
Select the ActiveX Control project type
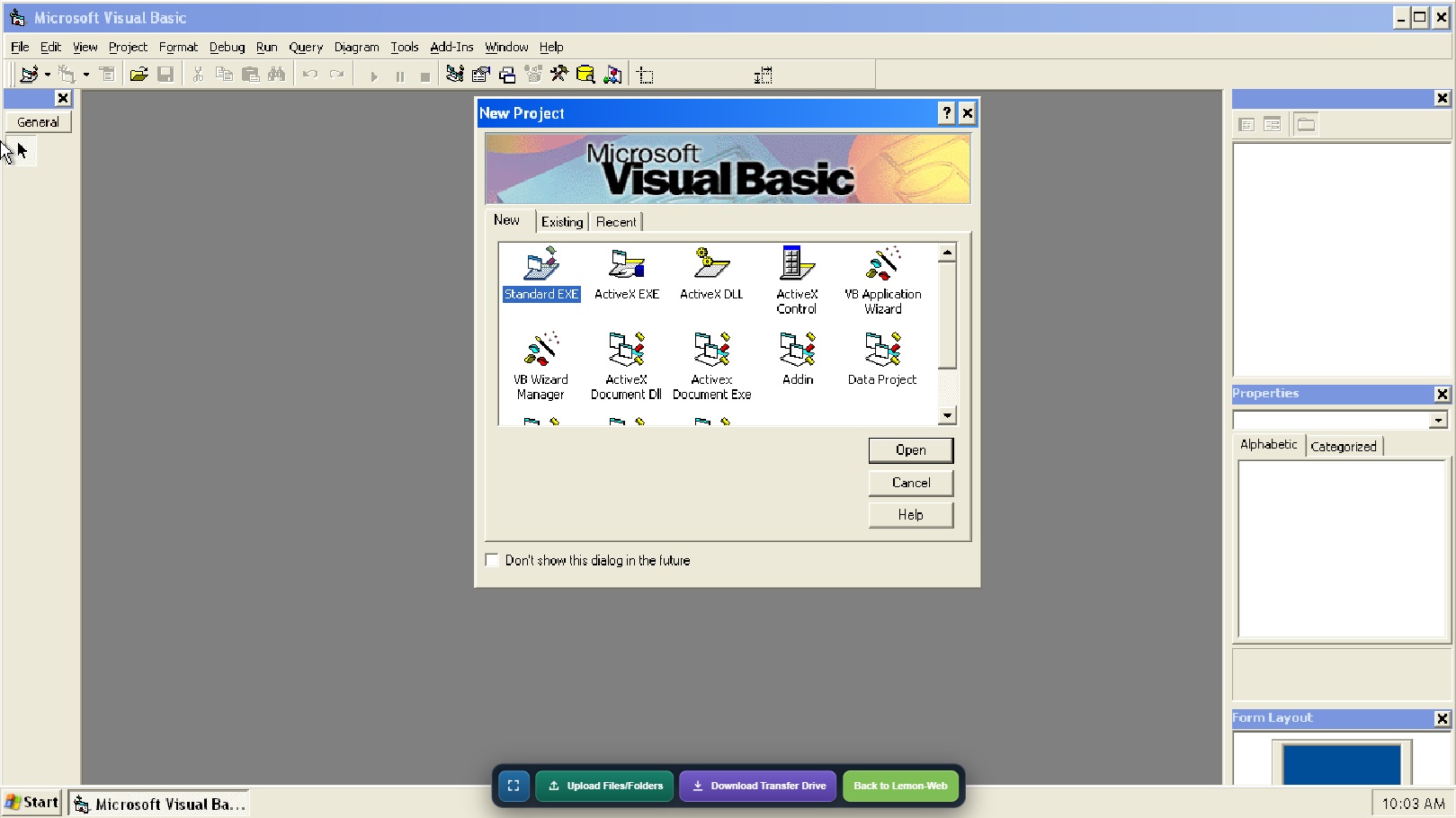click(797, 280)
